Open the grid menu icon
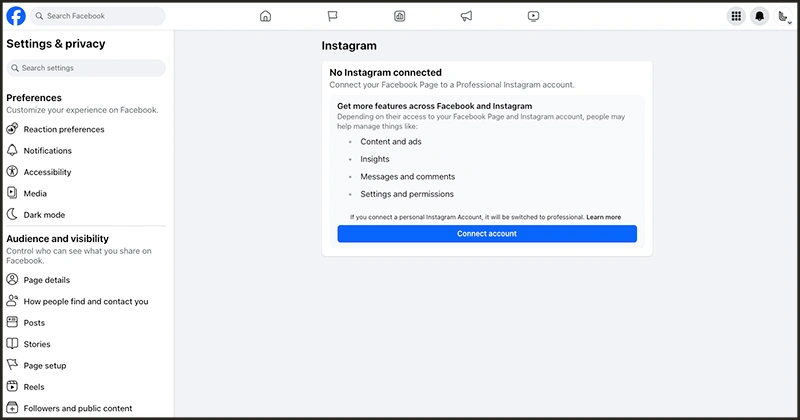 coord(736,16)
